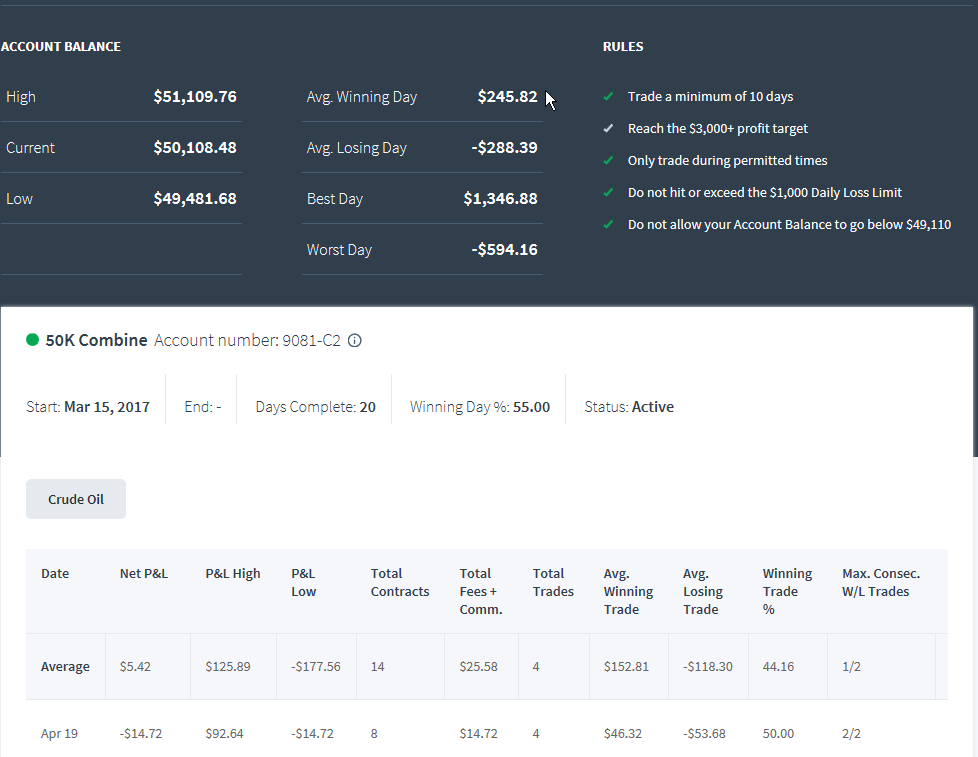Select the Apr 19 table row date
The width and height of the screenshot is (978, 757).
click(59, 733)
